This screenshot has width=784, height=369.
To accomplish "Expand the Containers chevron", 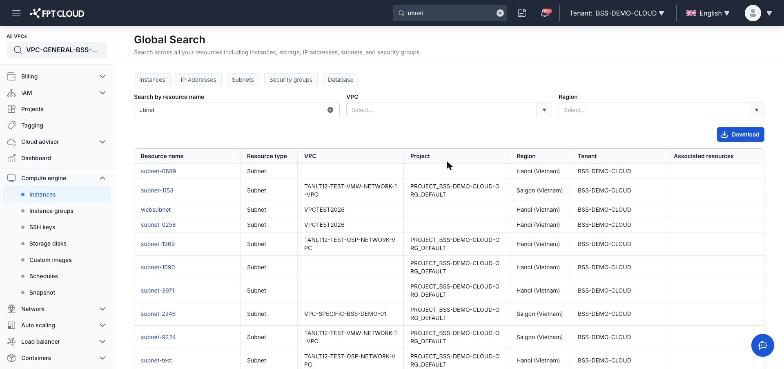I will (102, 358).
